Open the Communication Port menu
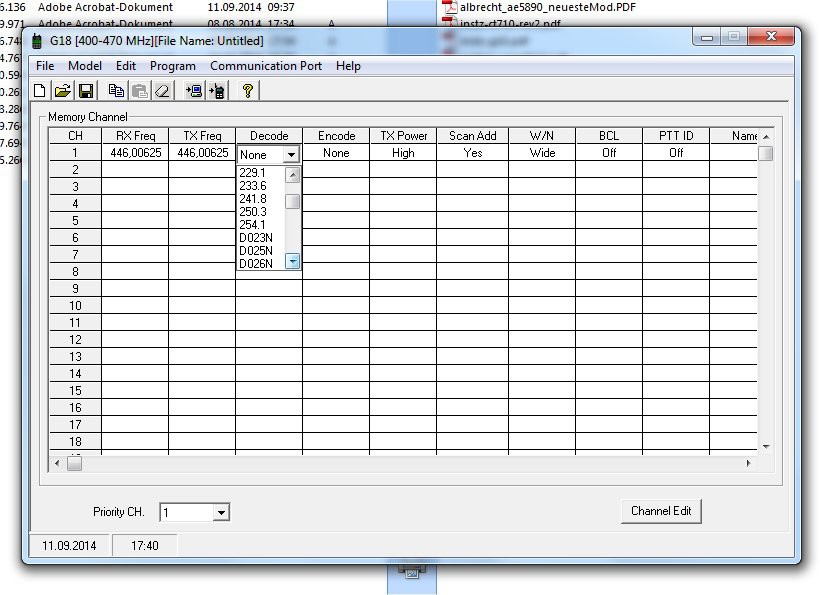Screen dimensions: 821x595 point(266,66)
